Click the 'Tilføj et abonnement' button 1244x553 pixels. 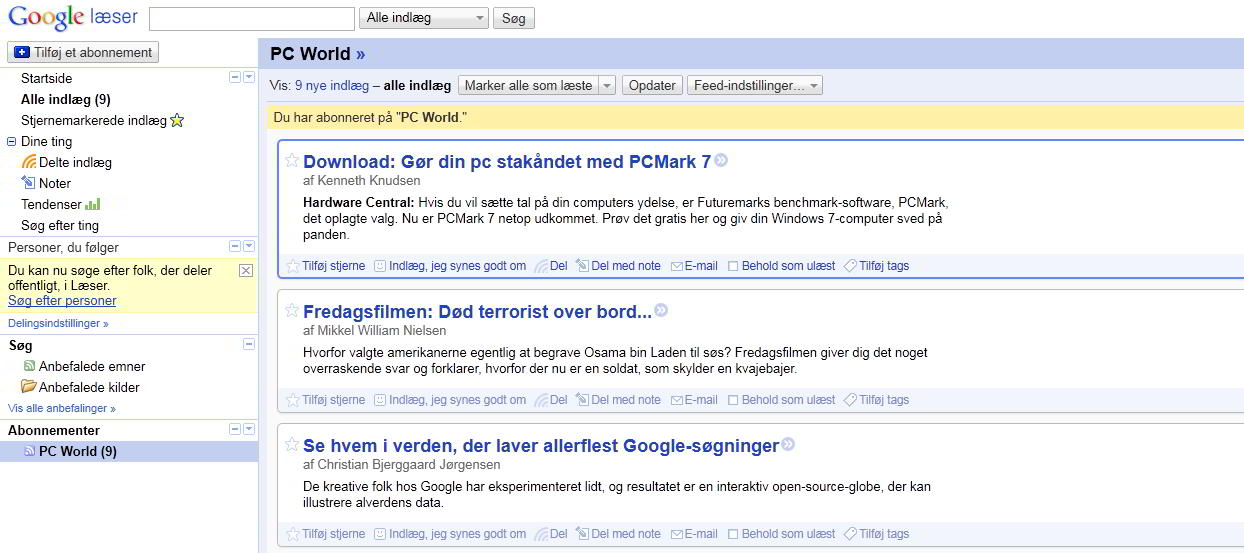coord(83,52)
